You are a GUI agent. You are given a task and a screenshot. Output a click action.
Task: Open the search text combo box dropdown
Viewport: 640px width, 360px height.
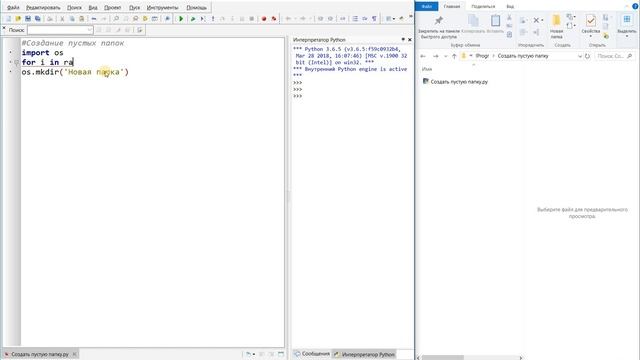[x=89, y=30]
